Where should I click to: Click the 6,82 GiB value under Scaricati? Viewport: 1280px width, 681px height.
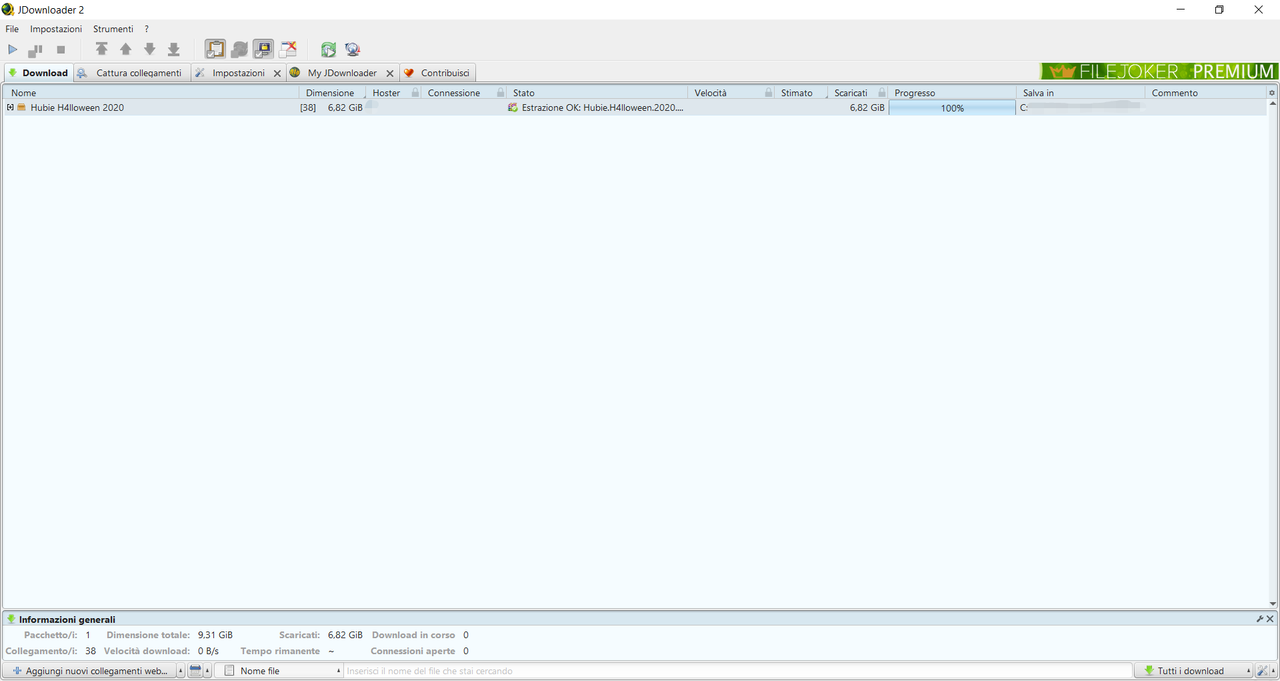click(867, 107)
